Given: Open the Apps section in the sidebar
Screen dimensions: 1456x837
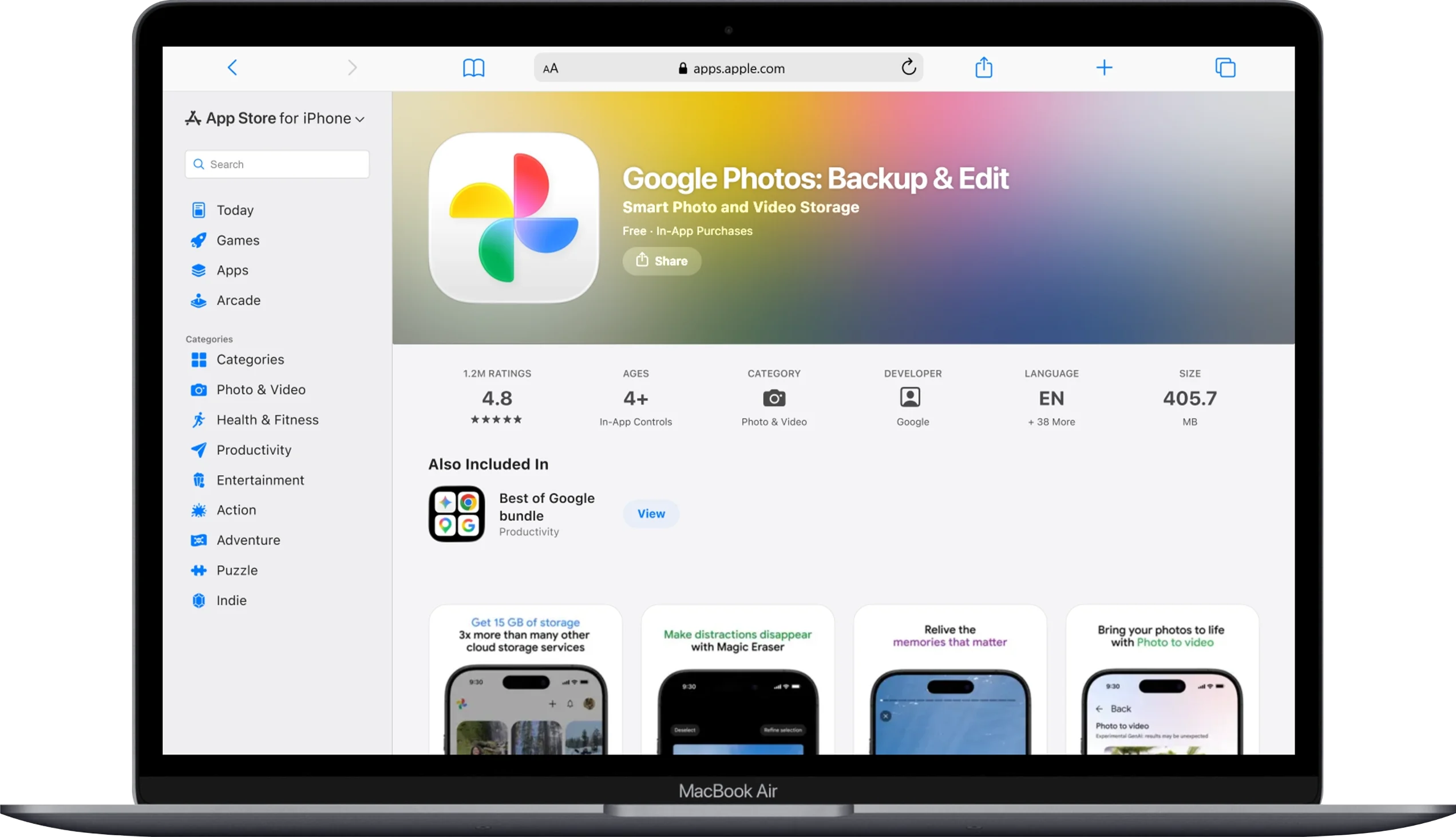Looking at the screenshot, I should tap(232, 270).
